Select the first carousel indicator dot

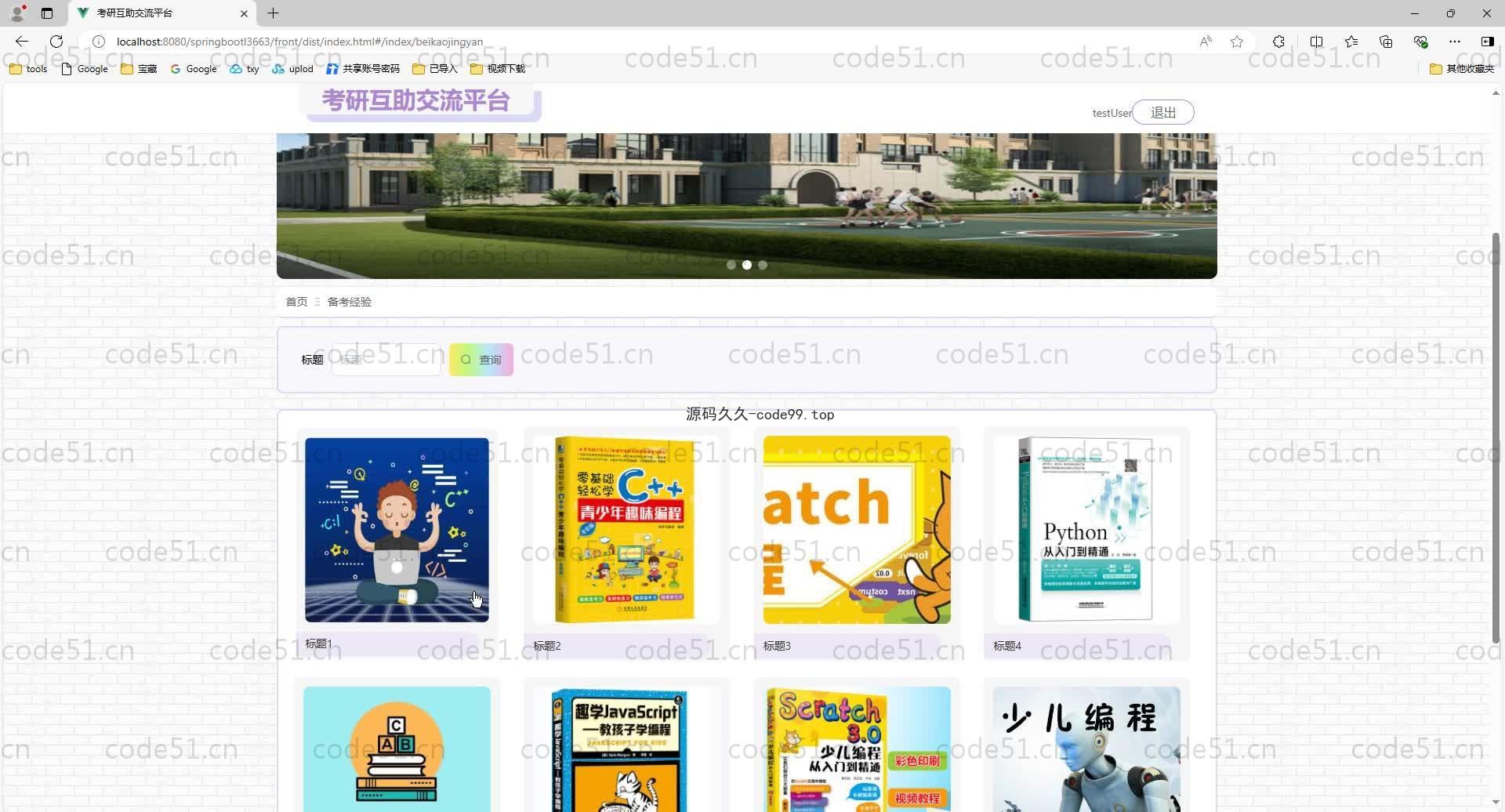click(x=731, y=265)
